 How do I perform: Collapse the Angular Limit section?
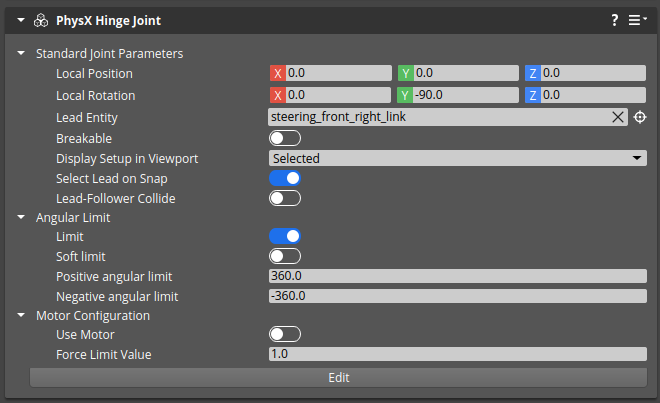coord(21,216)
